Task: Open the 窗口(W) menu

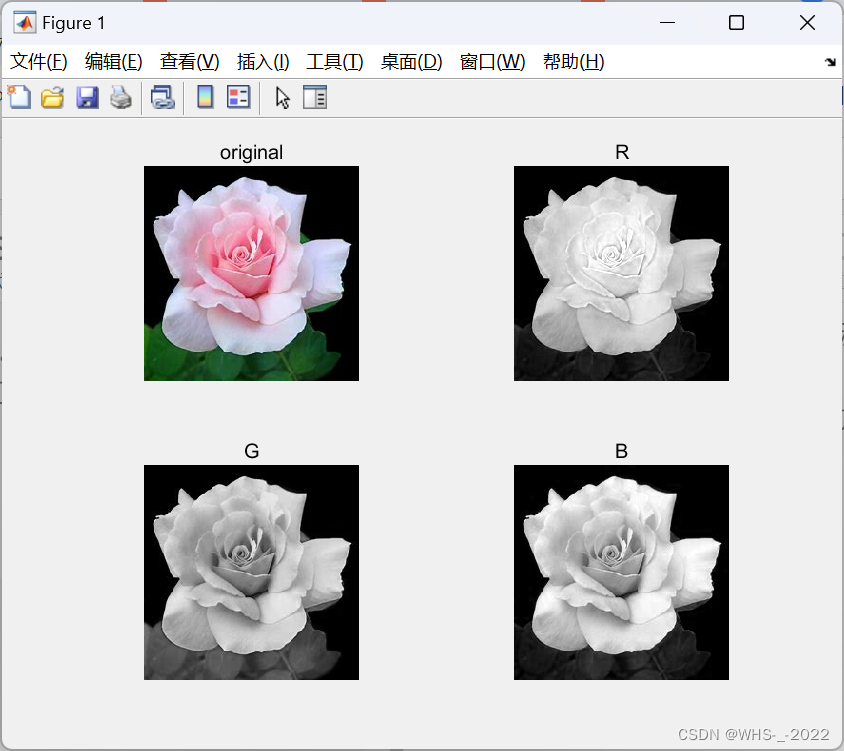Action: [493, 62]
